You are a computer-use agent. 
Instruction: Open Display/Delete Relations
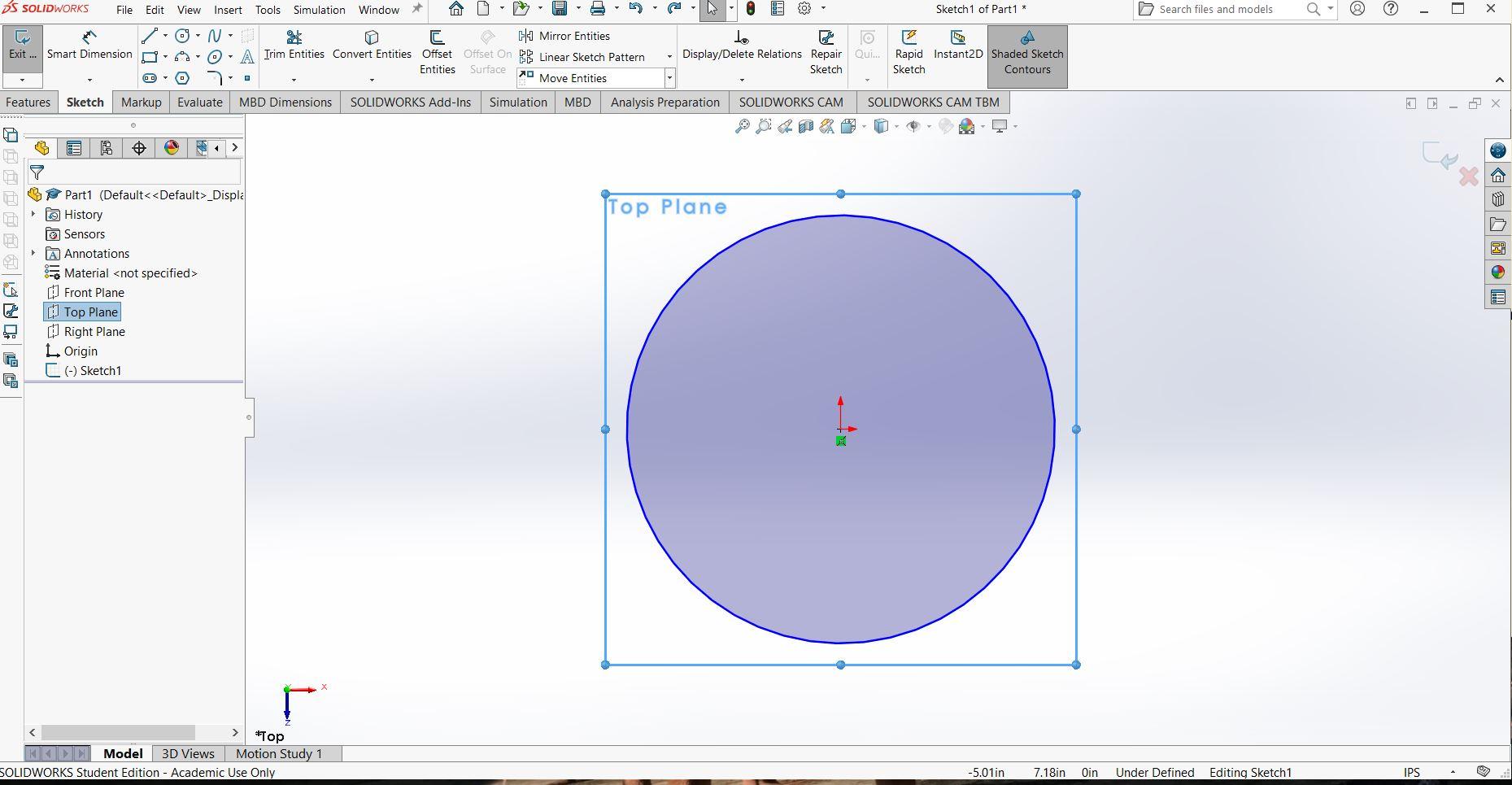(742, 46)
